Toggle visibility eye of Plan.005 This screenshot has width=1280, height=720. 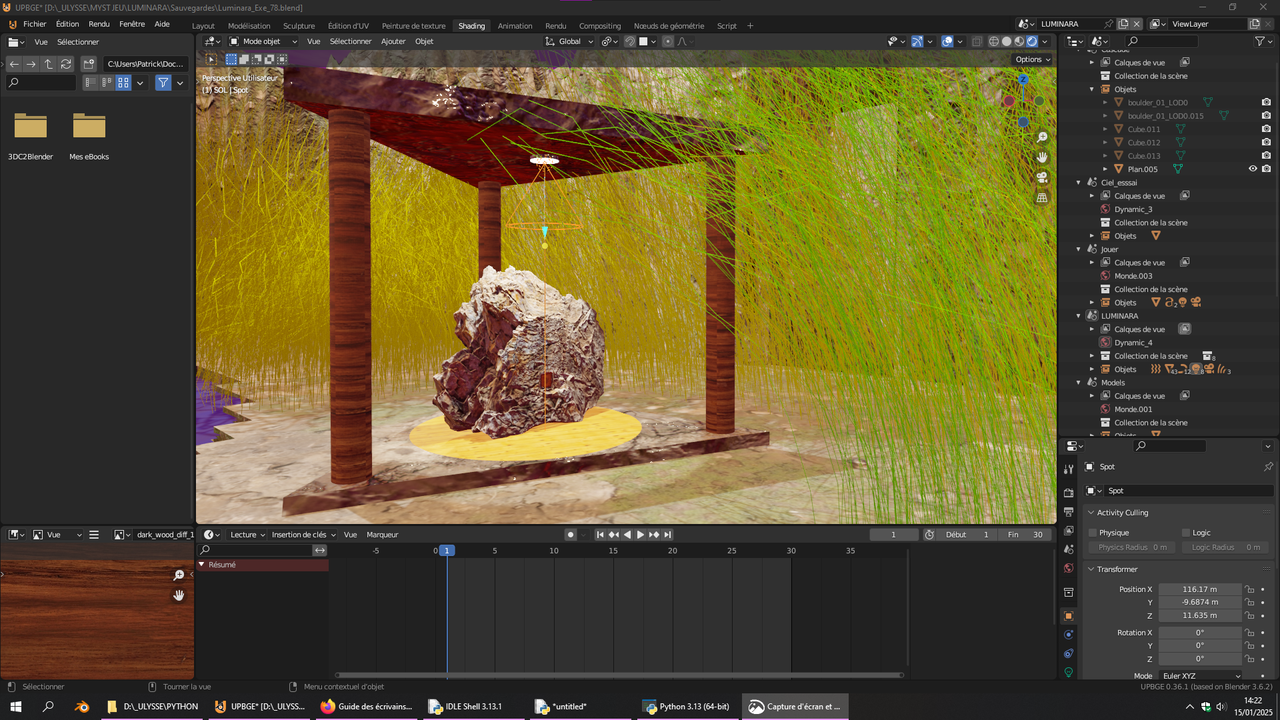[x=1252, y=169]
